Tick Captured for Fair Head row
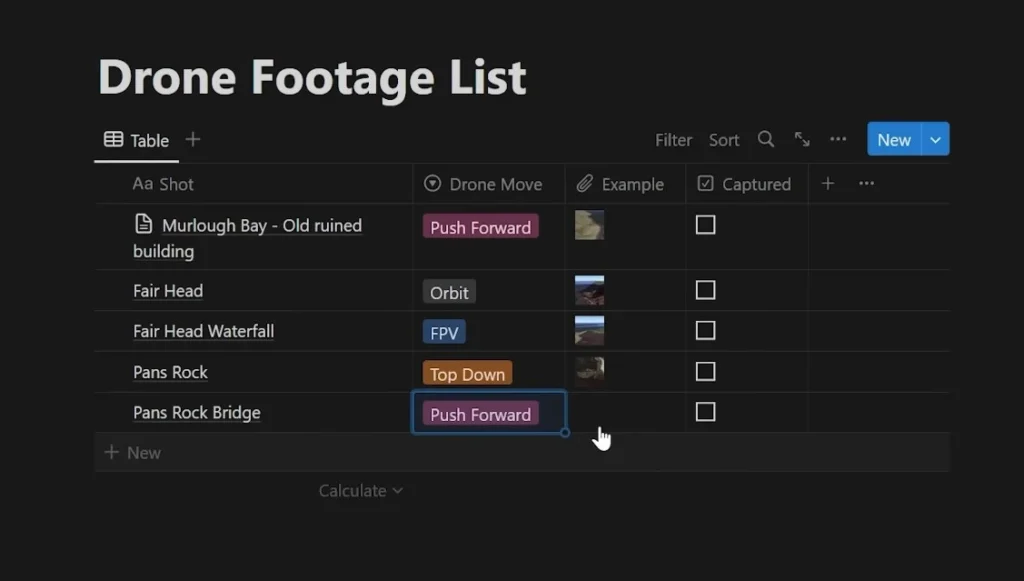 (705, 290)
